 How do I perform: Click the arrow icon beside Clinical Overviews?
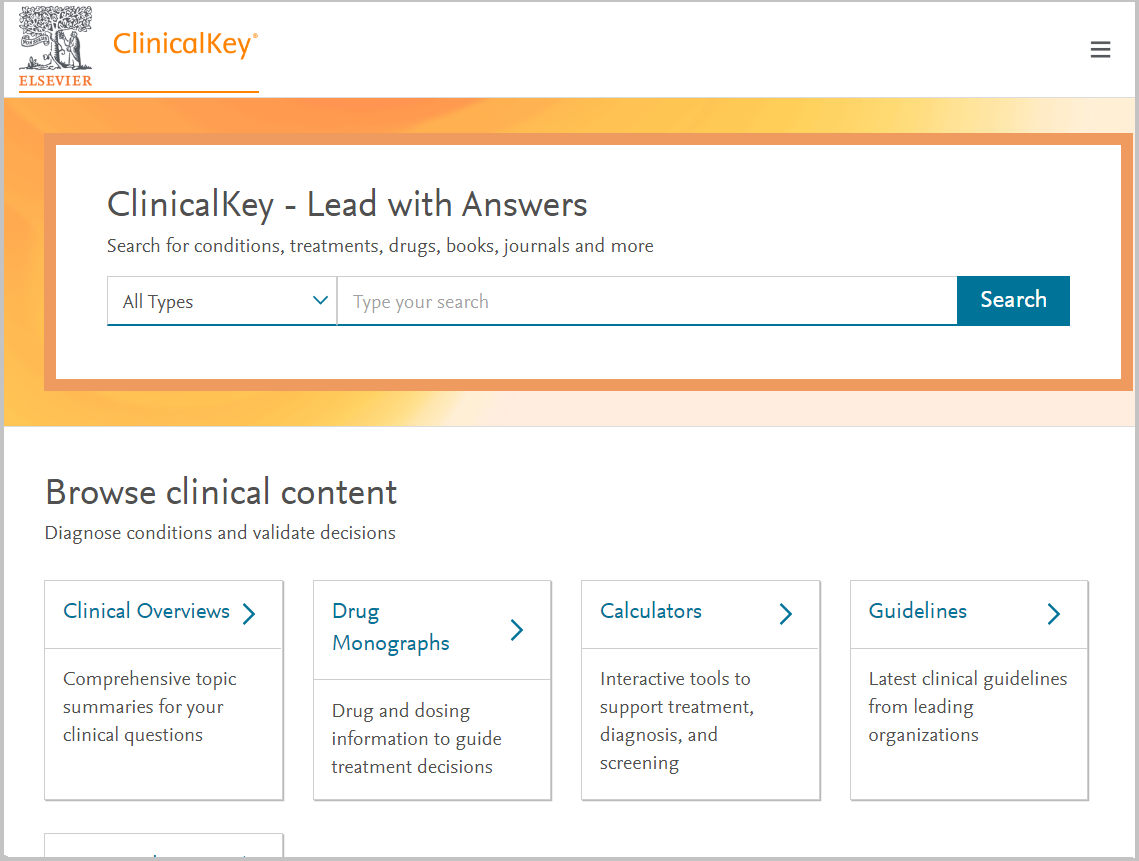click(249, 613)
